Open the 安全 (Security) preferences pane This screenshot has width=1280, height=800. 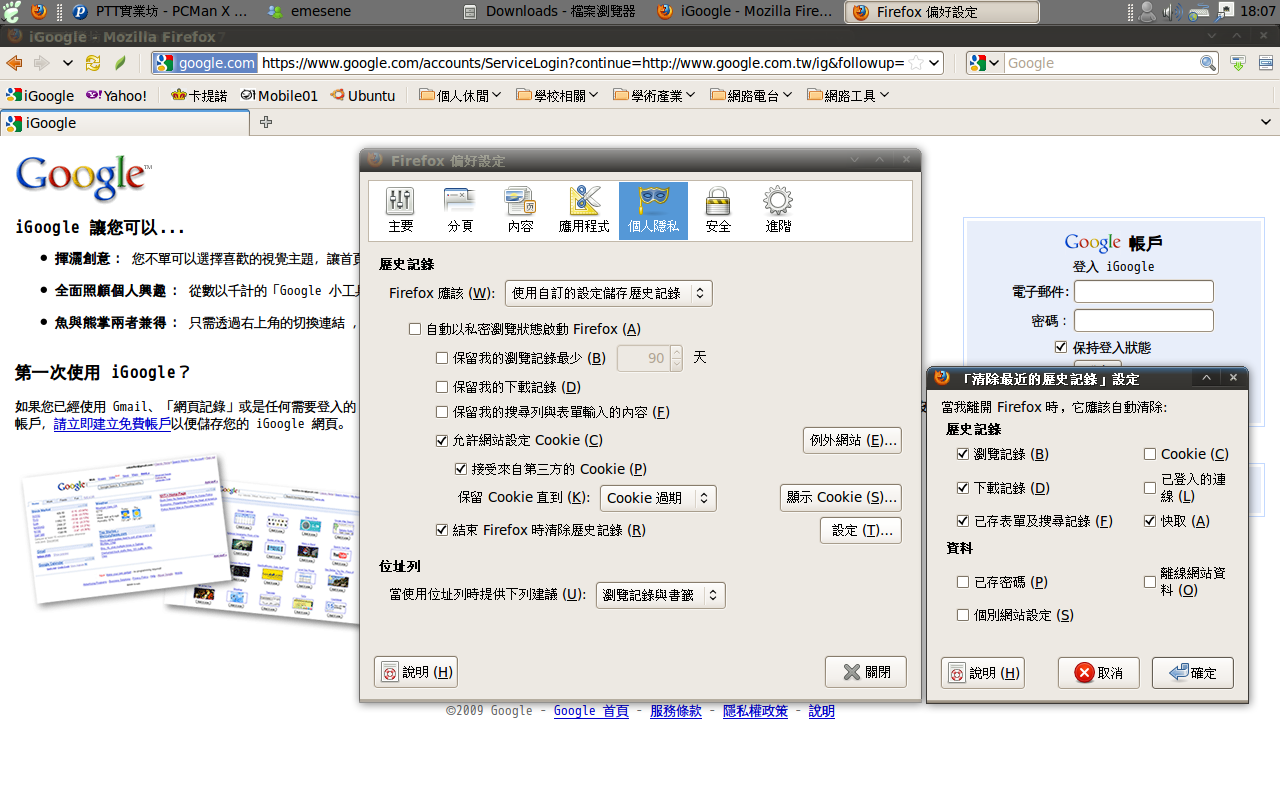(718, 210)
